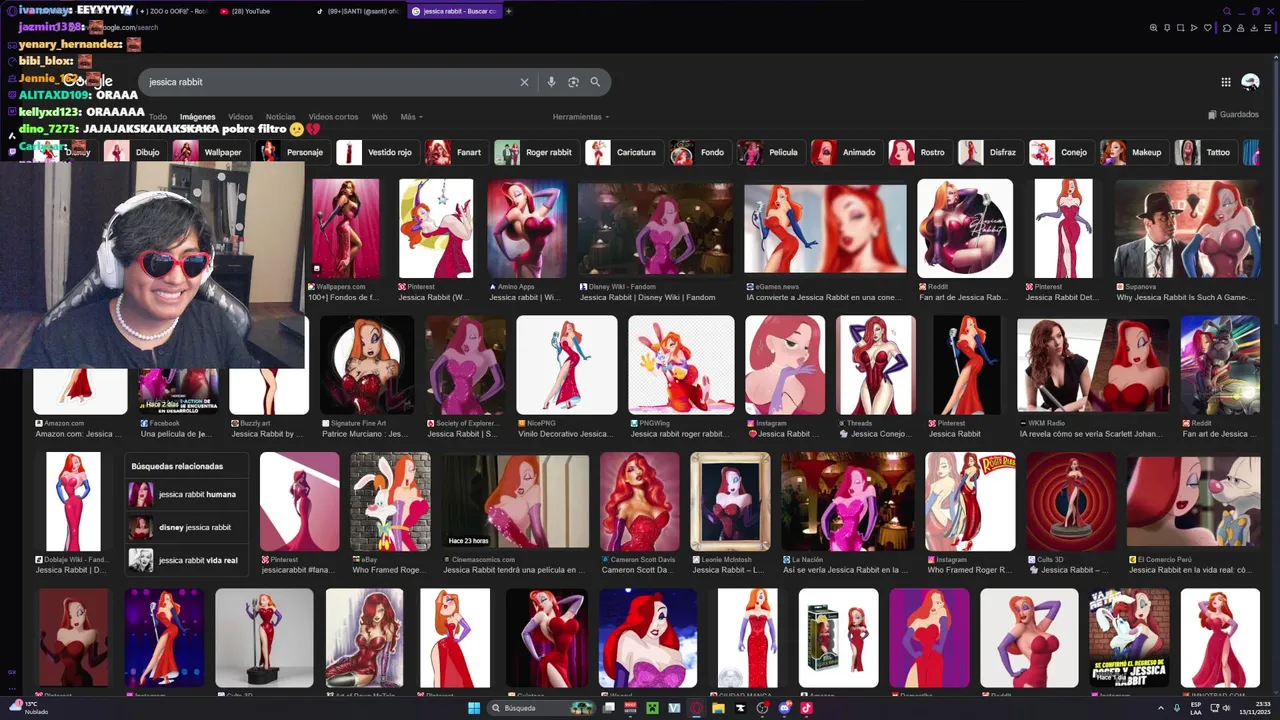Open TikTok from the taskbar
This screenshot has height=720, width=1280.
pos(806,708)
